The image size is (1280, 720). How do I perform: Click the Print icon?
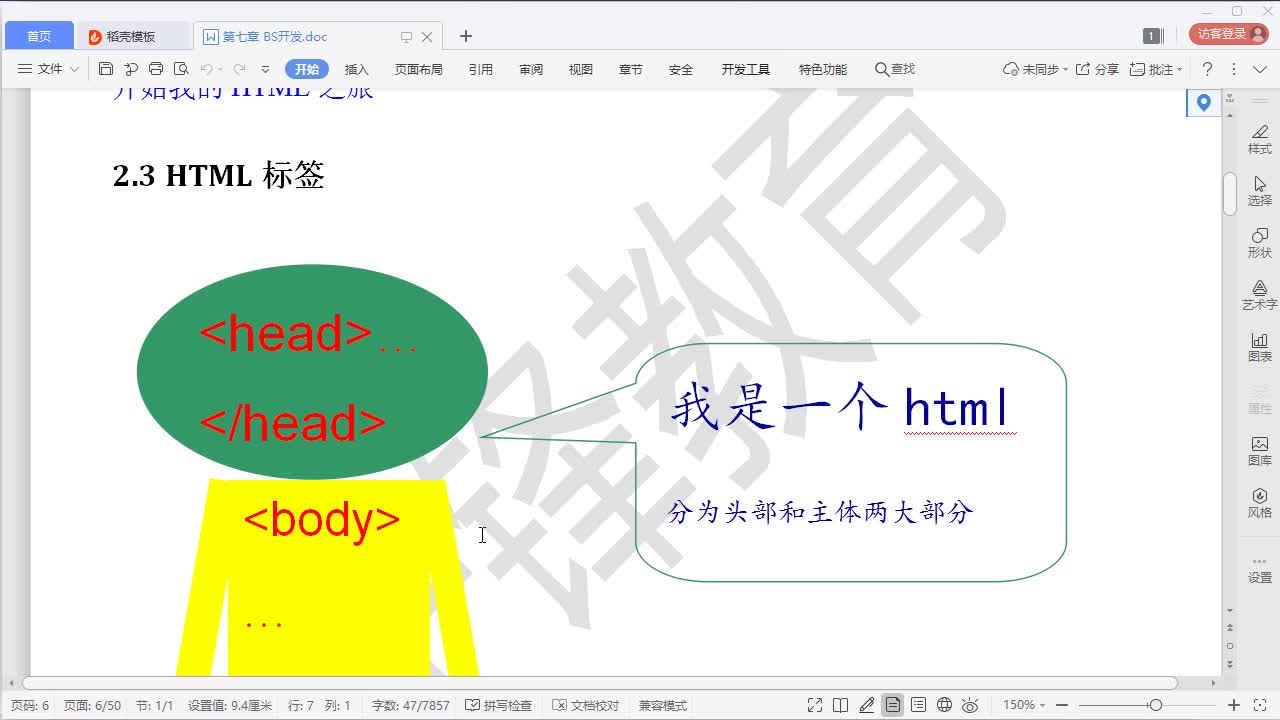[x=156, y=69]
